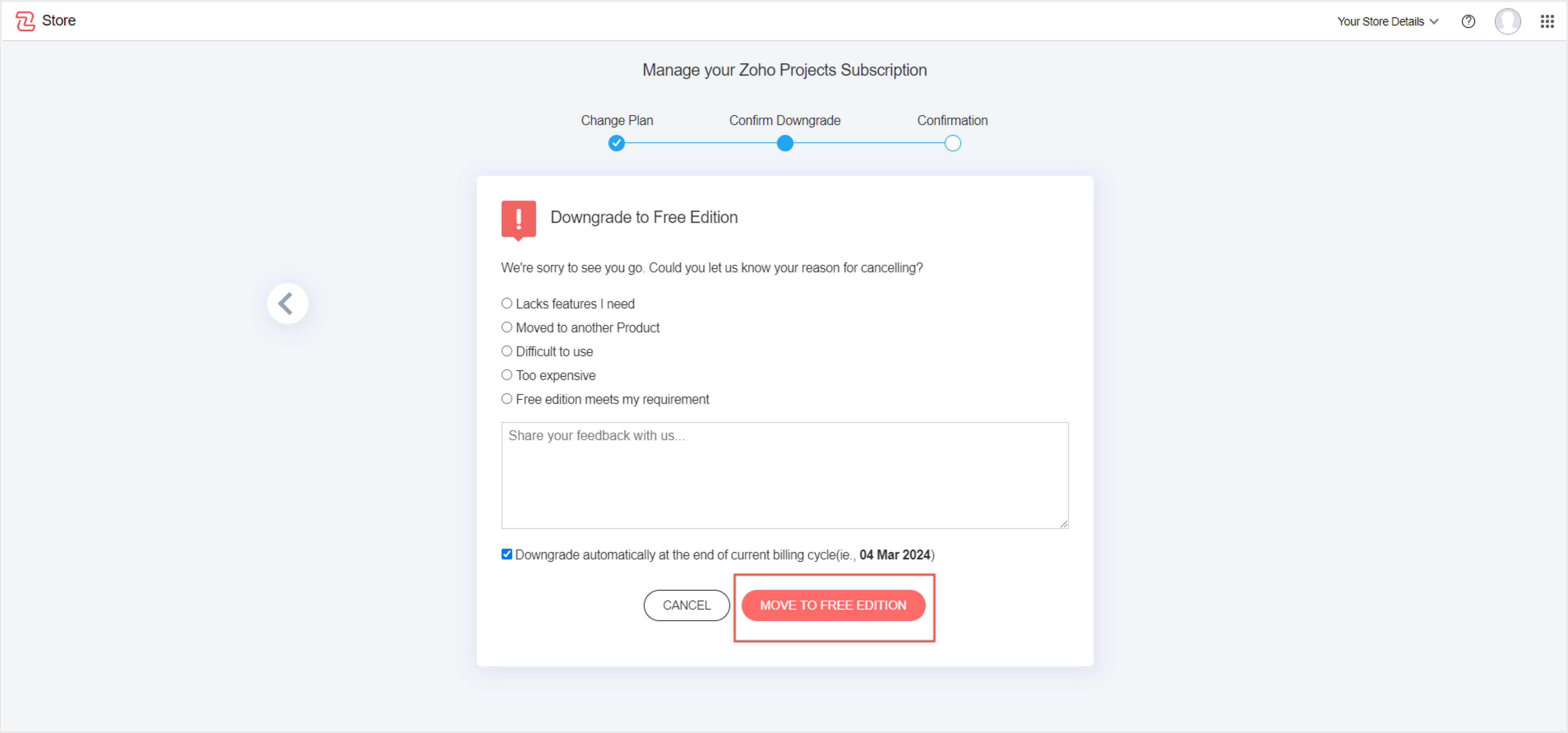This screenshot has height=733, width=1568.
Task: Go back using the left arrow button
Action: pos(287,303)
